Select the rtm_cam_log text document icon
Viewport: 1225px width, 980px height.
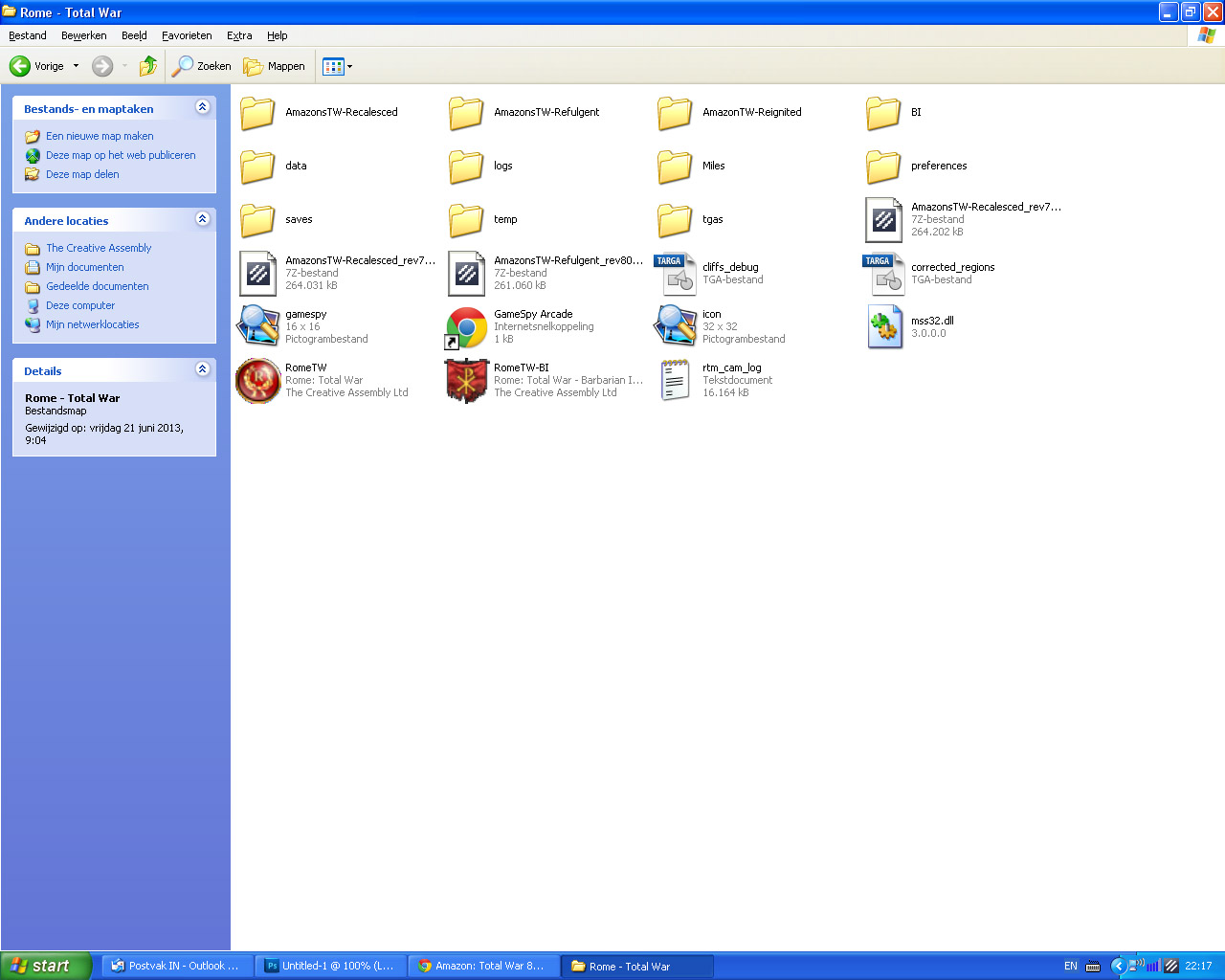(676, 380)
